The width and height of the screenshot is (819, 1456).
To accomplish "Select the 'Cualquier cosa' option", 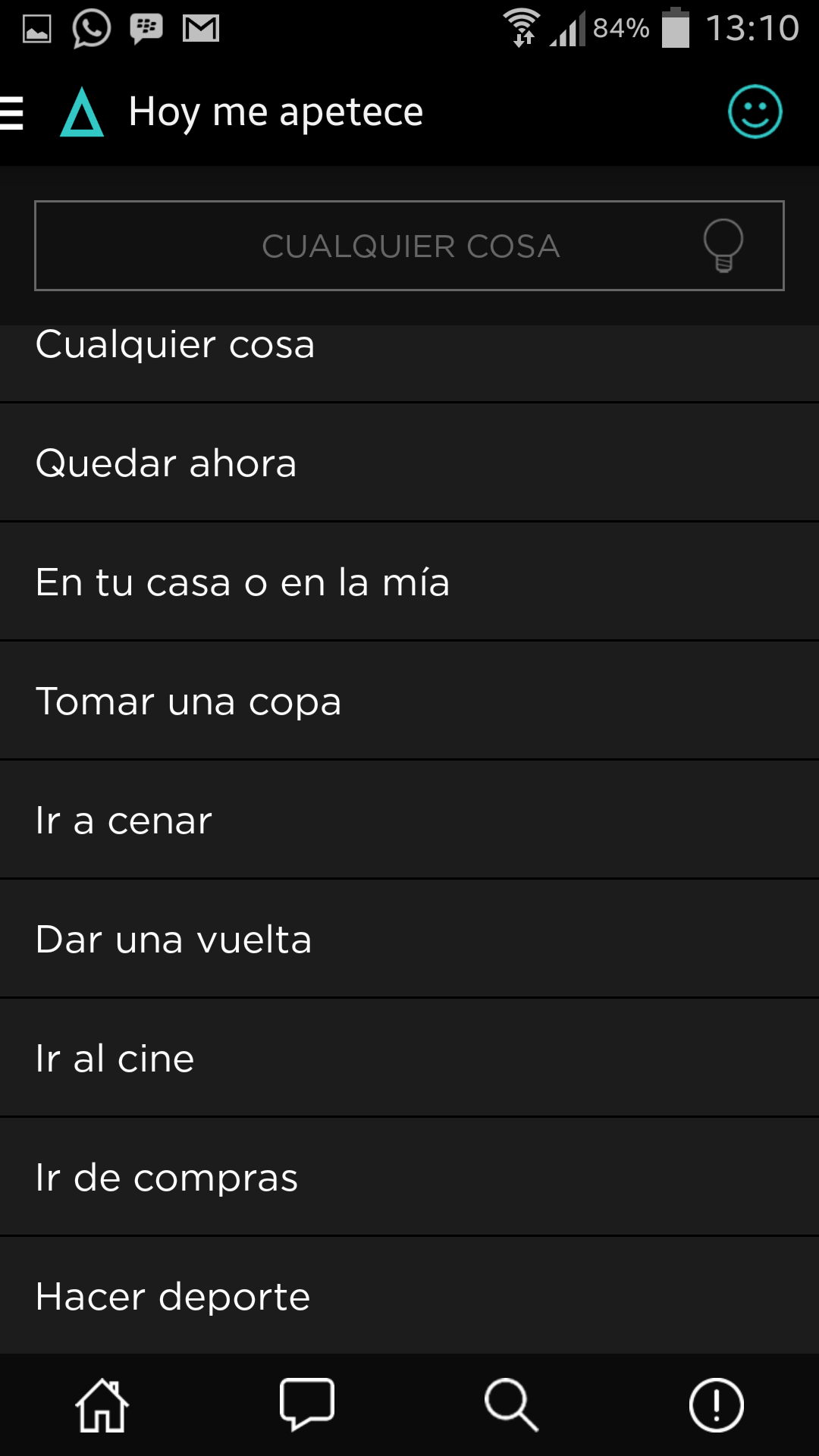I will (409, 356).
